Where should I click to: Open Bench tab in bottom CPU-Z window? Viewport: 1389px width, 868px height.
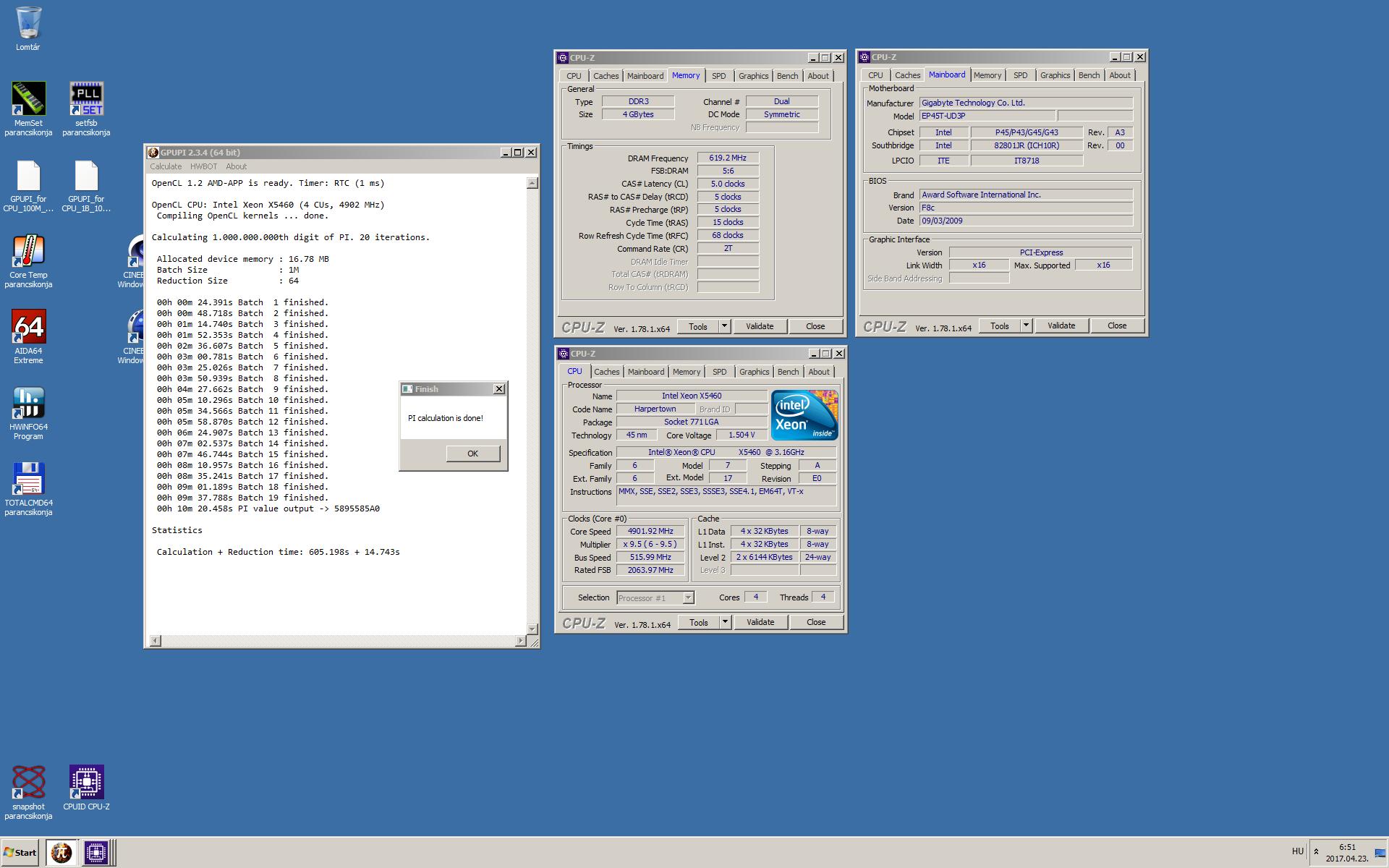coord(788,372)
